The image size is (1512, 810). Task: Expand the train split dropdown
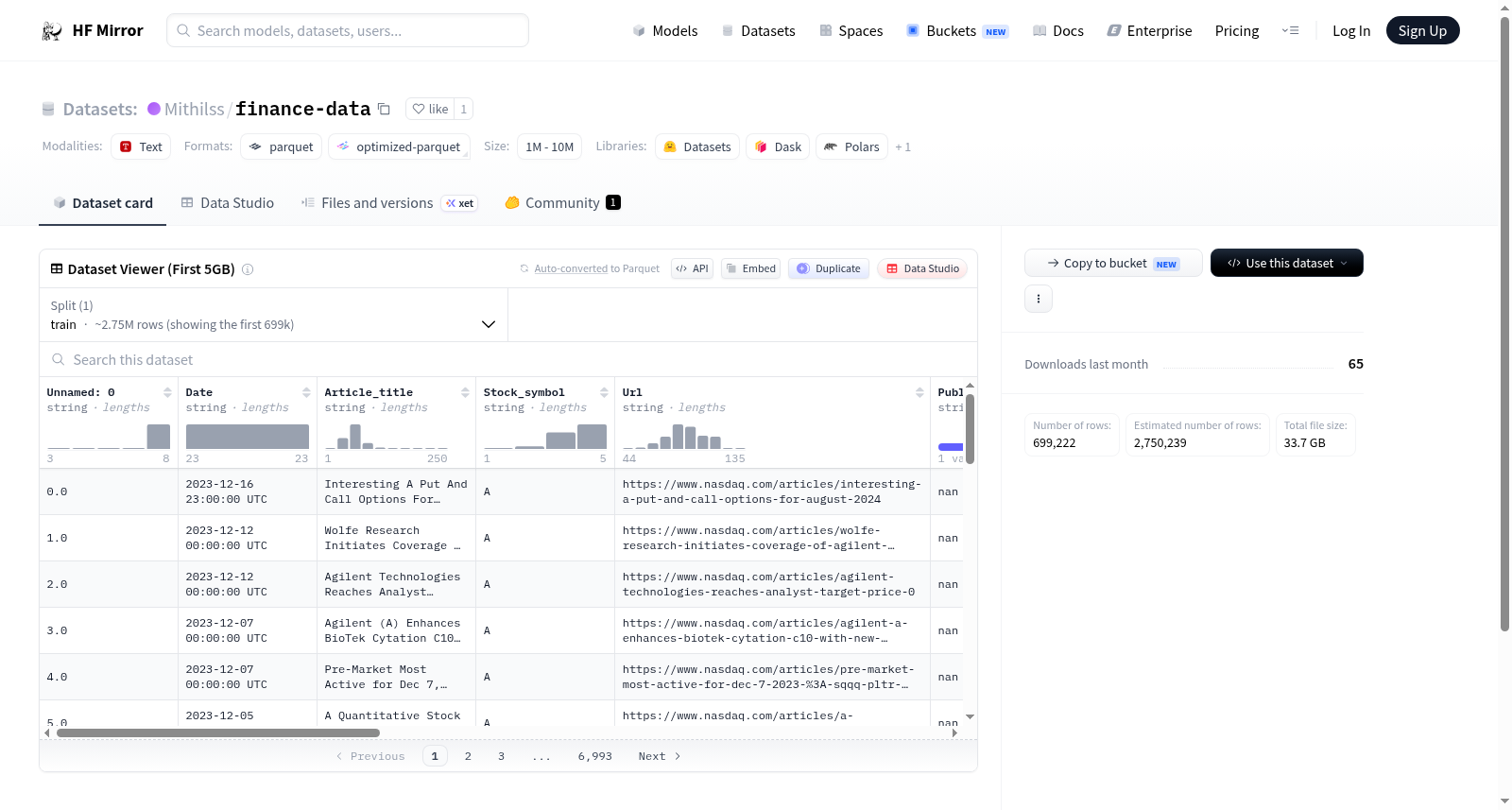click(x=274, y=315)
